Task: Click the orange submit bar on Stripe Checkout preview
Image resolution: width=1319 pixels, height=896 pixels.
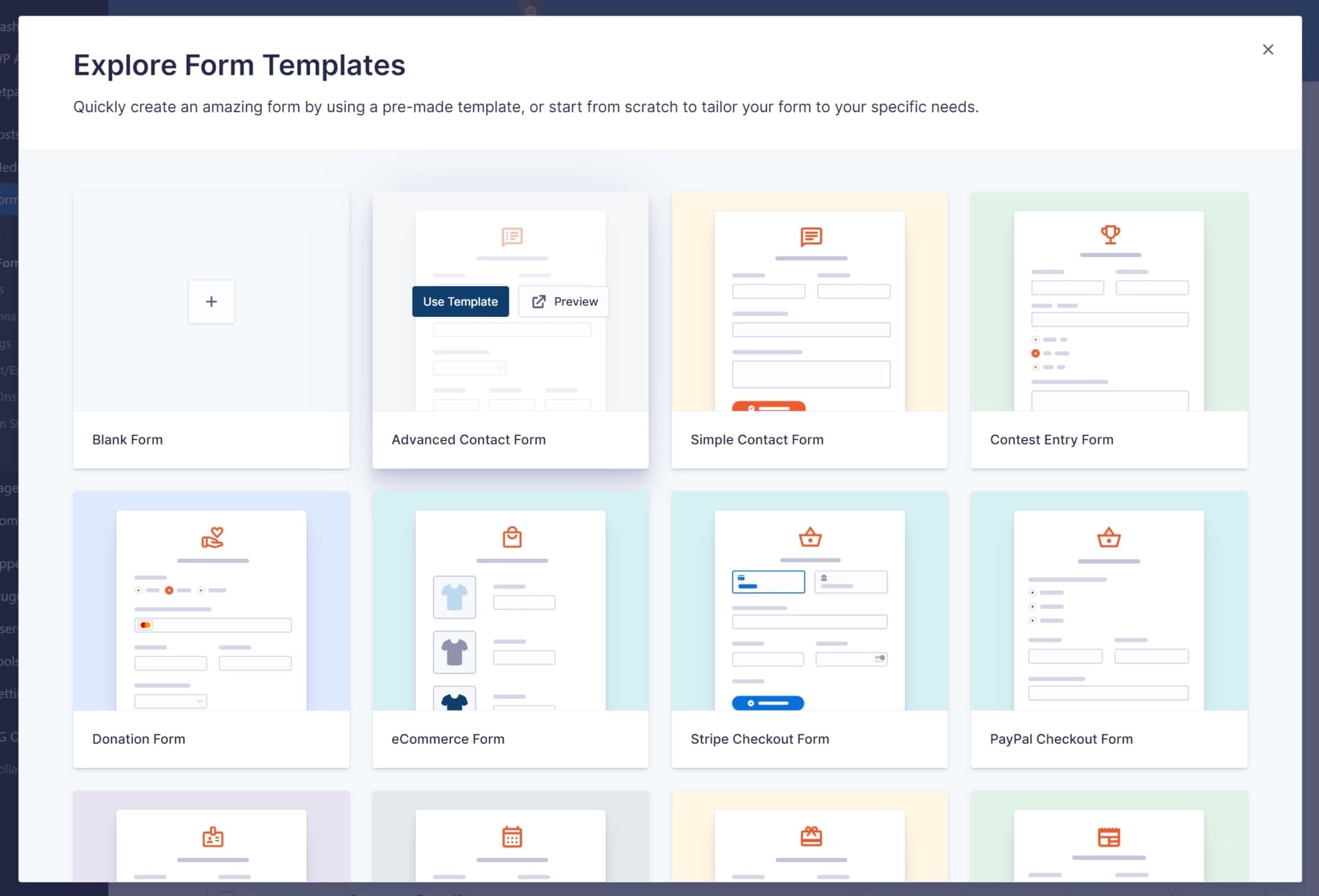Action: tap(767, 703)
